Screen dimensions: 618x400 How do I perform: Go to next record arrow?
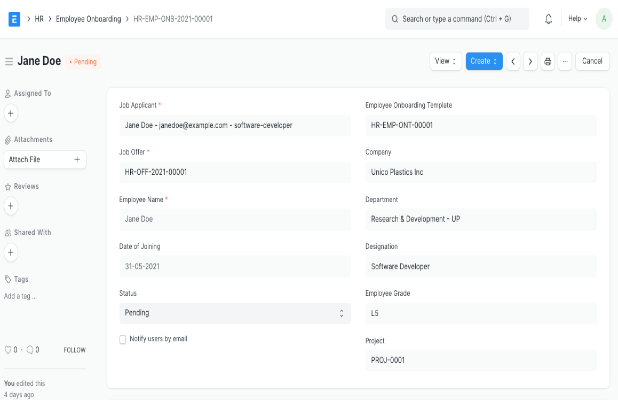[530, 61]
